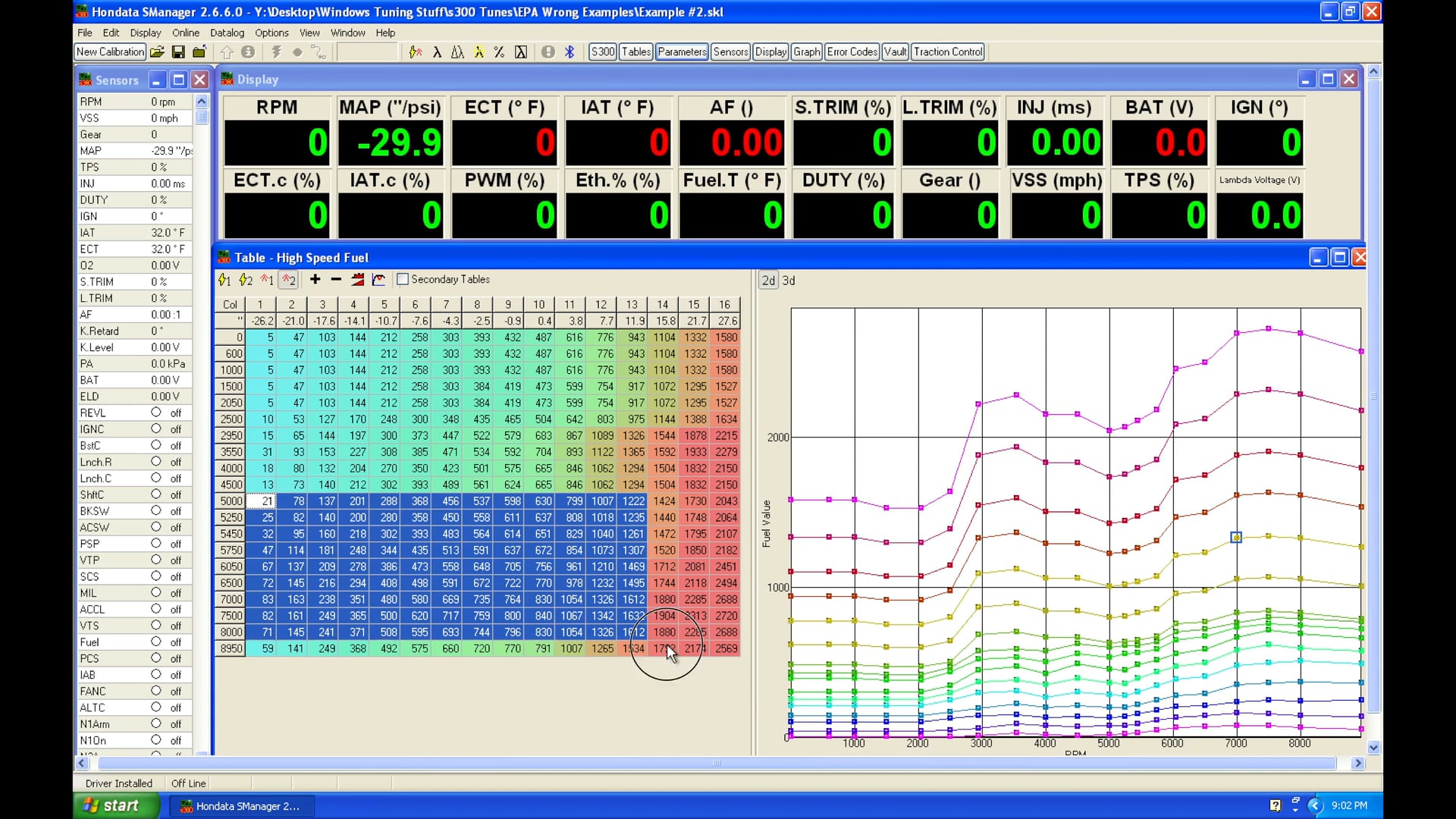Image resolution: width=1456 pixels, height=819 pixels.
Task: Click the plus icon to increase table values
Action: tap(315, 279)
